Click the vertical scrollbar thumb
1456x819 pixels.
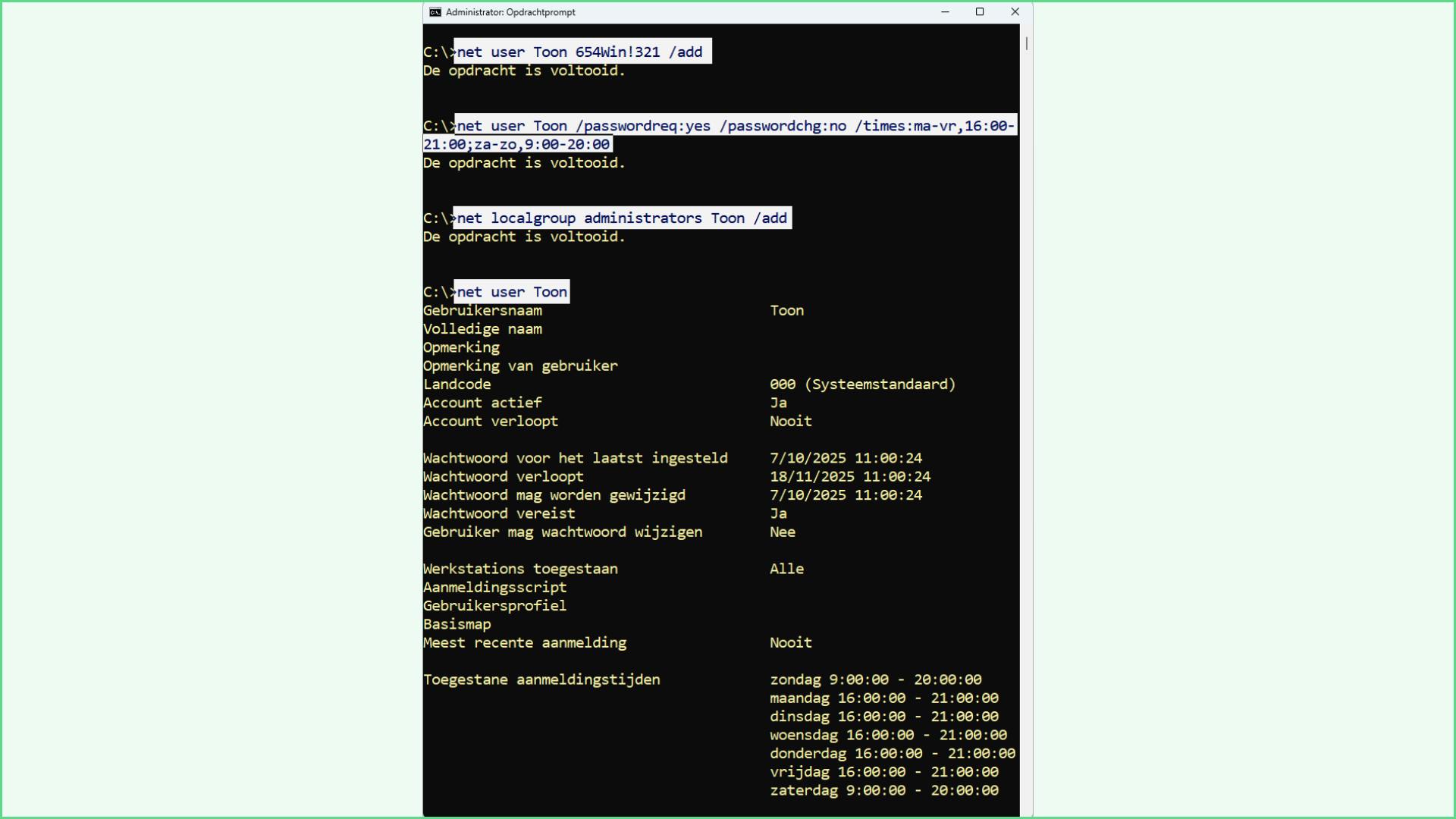(1026, 44)
